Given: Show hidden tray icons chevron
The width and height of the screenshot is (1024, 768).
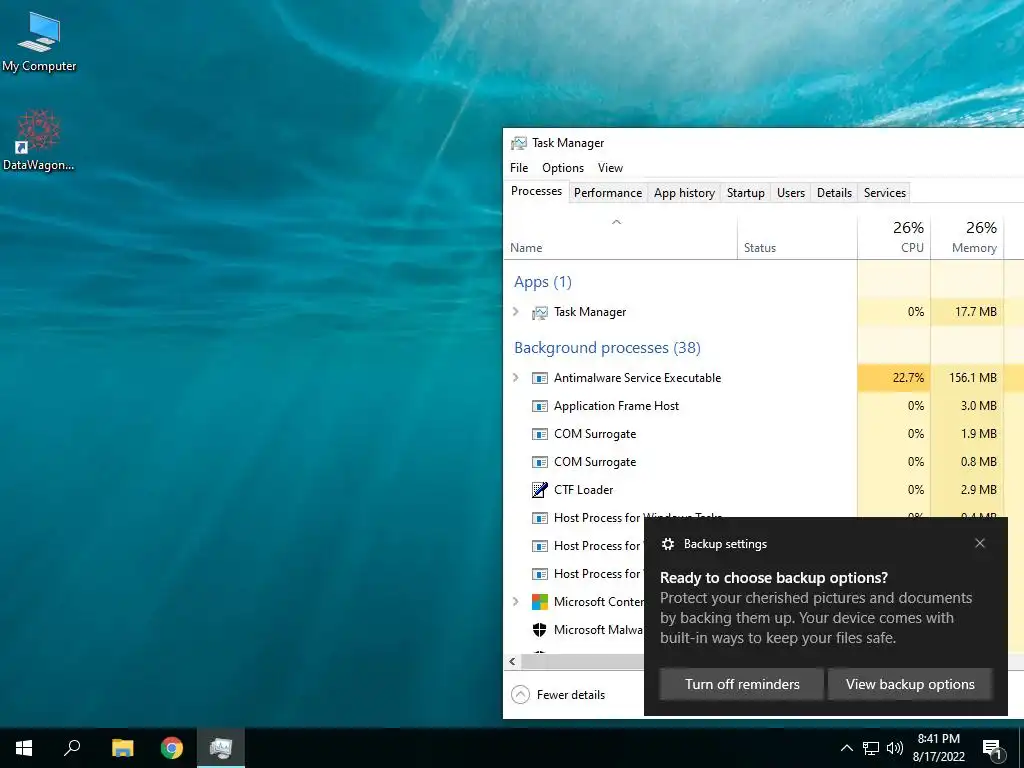Looking at the screenshot, I should 846,748.
